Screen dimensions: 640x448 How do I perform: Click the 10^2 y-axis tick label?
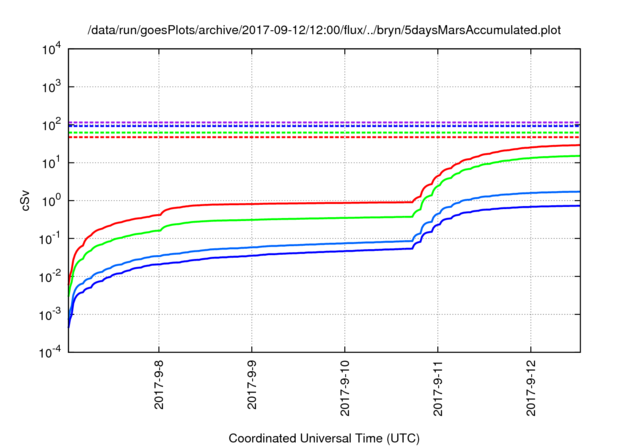point(51,125)
